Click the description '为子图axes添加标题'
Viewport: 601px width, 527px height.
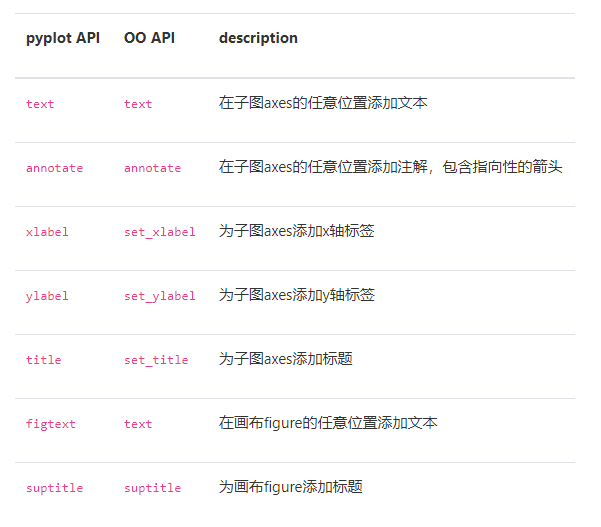(x=286, y=359)
